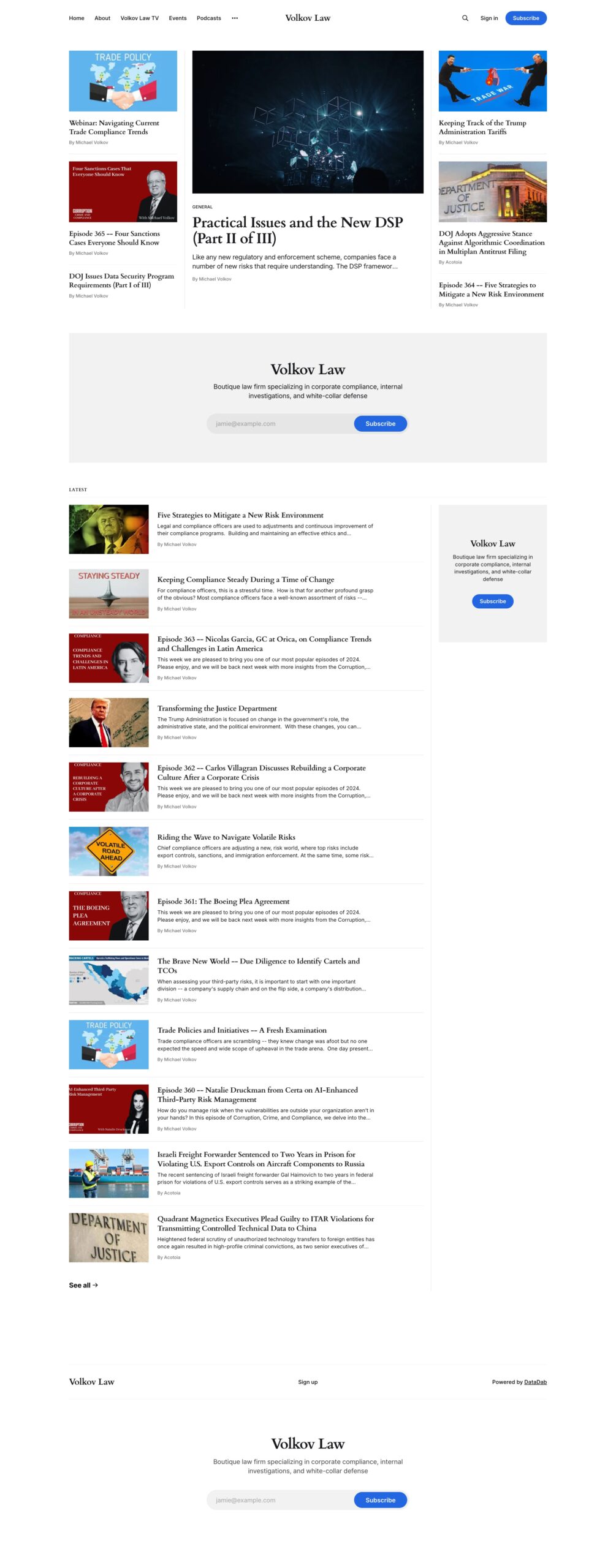
Task: Open the Boeing Plea Agreement episode thumbnail
Action: 108,916
